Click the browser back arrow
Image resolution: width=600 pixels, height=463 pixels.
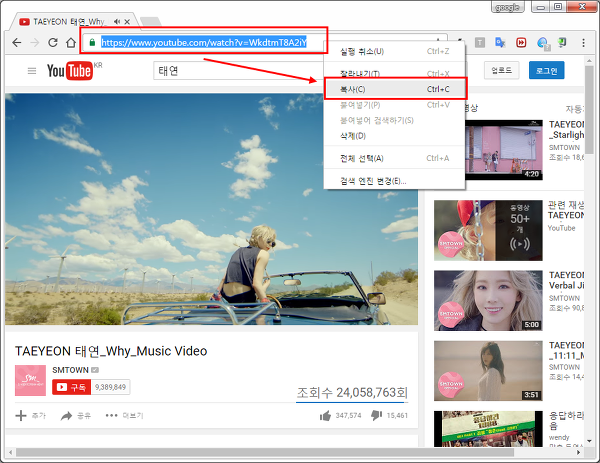16,42
